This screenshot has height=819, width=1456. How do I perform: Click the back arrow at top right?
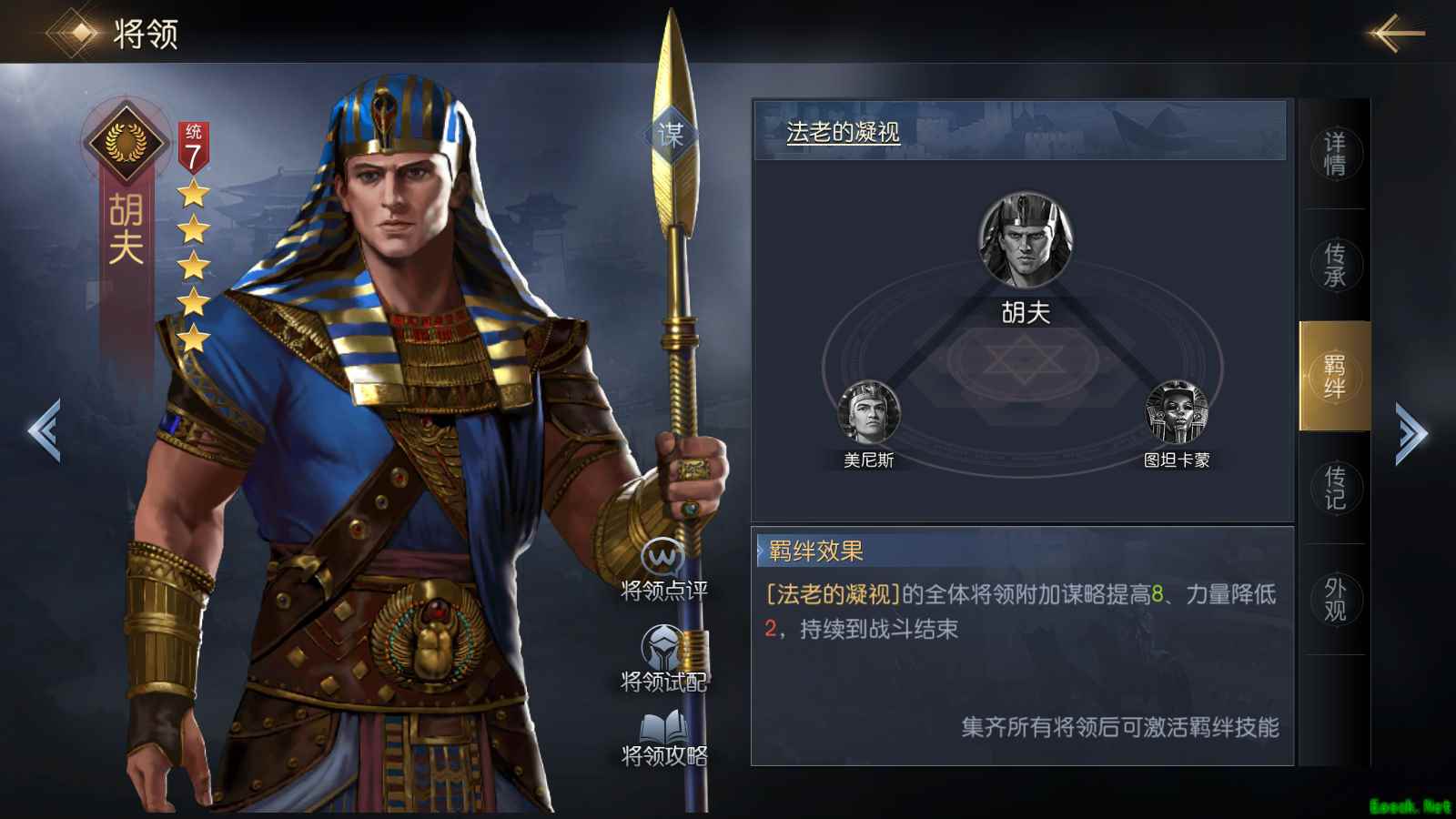[x=1397, y=34]
